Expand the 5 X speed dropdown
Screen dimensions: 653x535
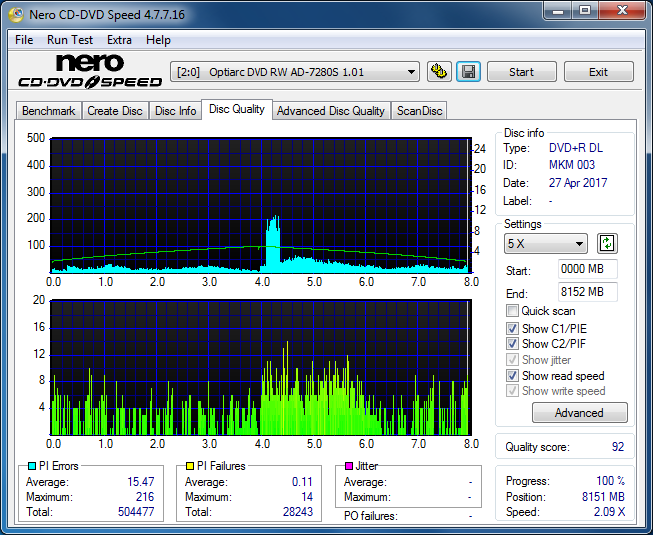click(x=546, y=244)
